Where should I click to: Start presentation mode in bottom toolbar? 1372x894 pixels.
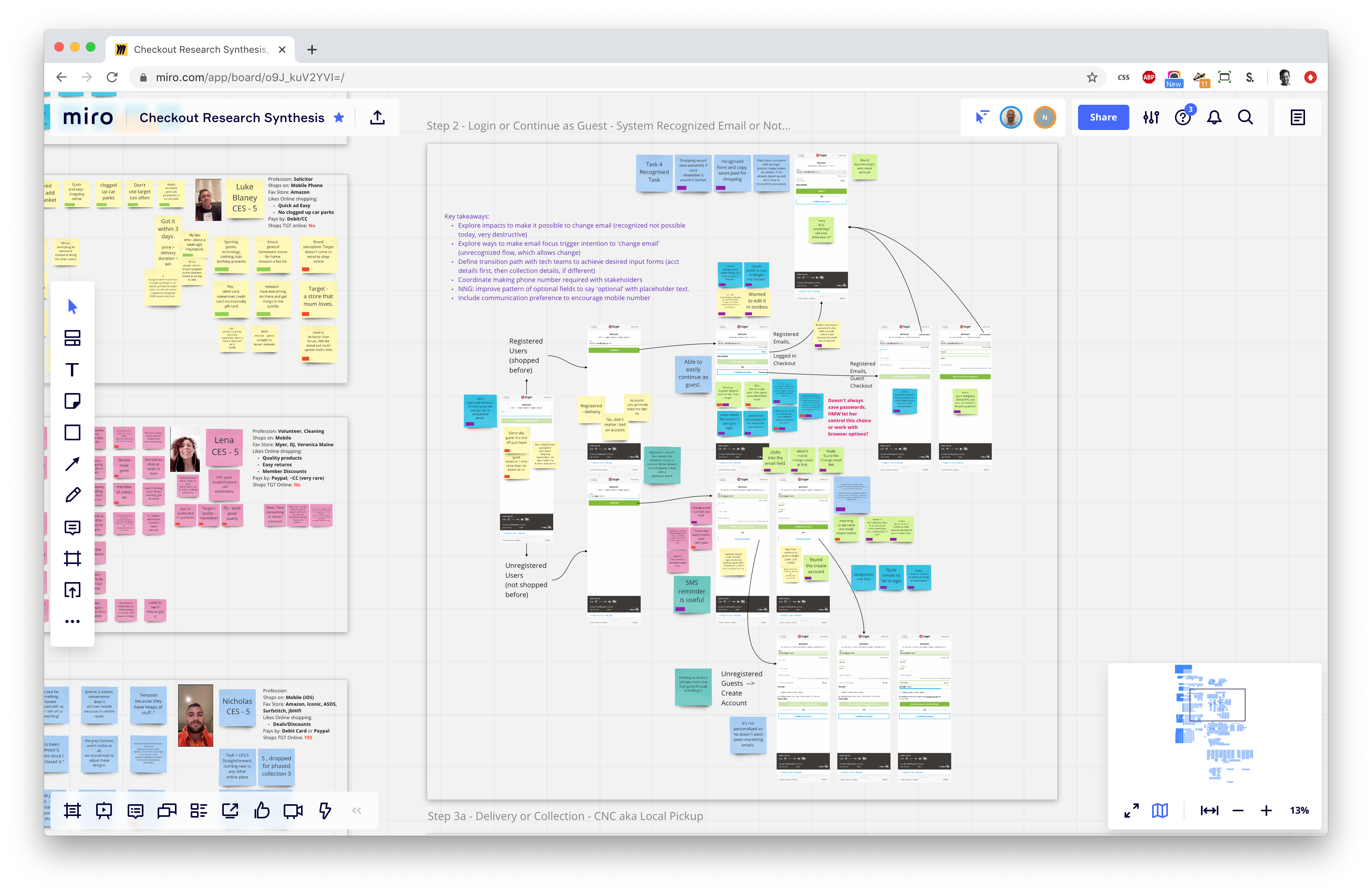point(104,811)
